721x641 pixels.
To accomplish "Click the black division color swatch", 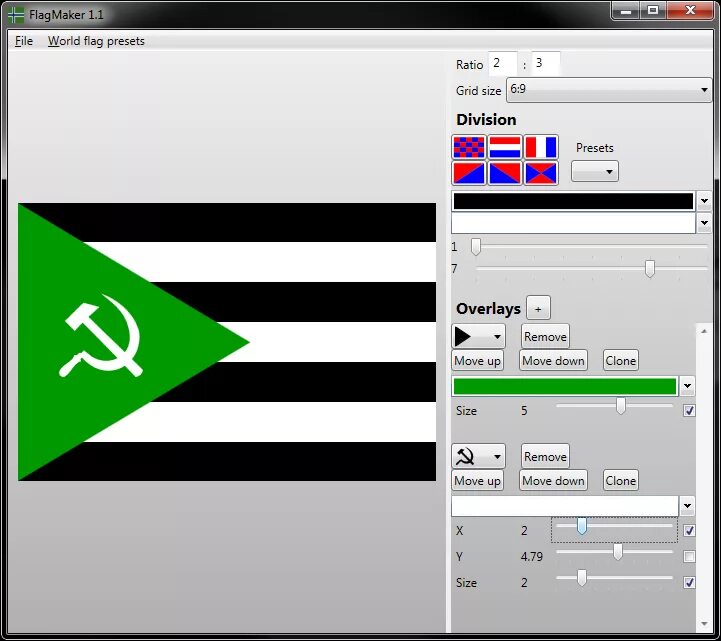I will [573, 201].
